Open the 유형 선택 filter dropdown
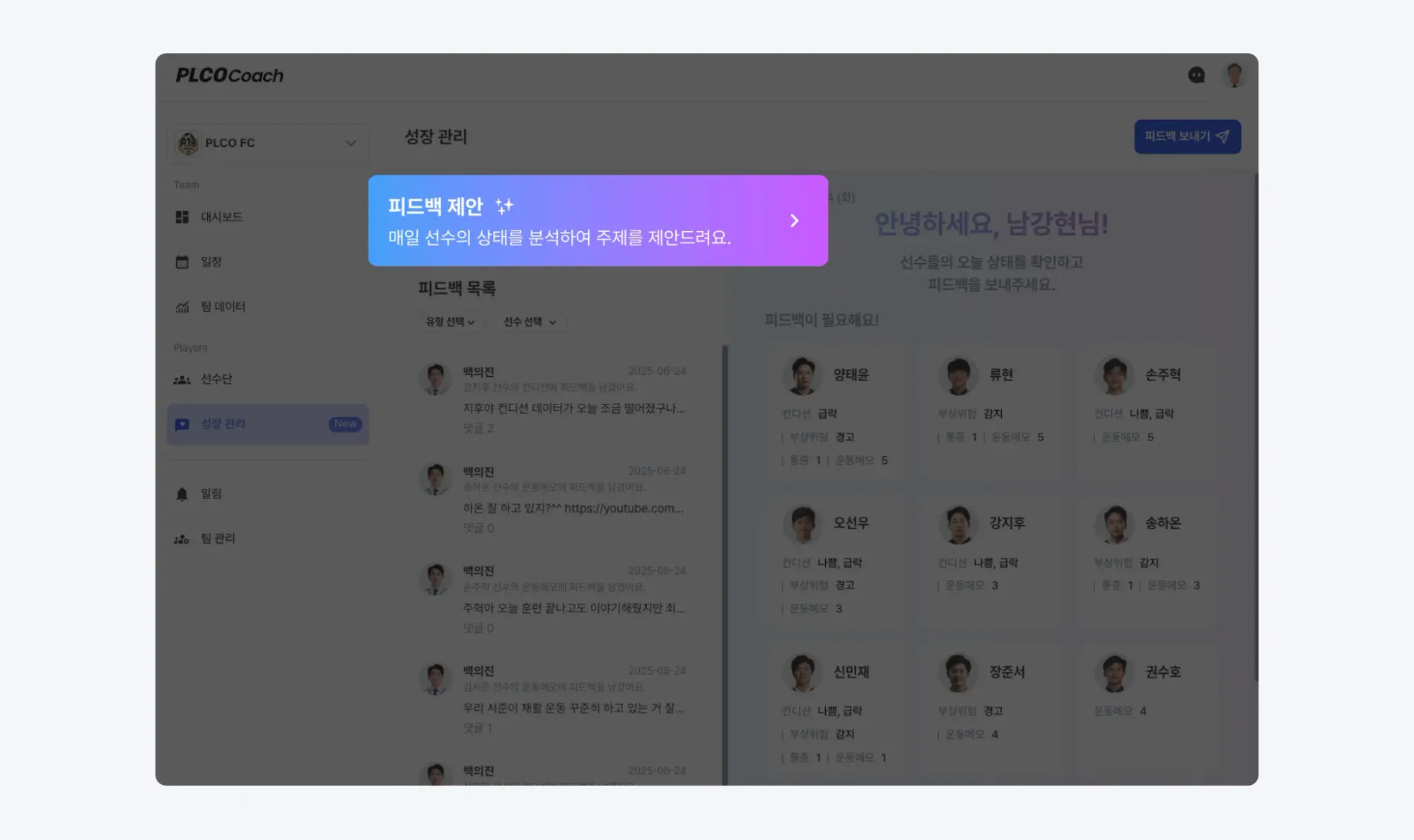Image resolution: width=1414 pixels, height=840 pixels. 450,322
